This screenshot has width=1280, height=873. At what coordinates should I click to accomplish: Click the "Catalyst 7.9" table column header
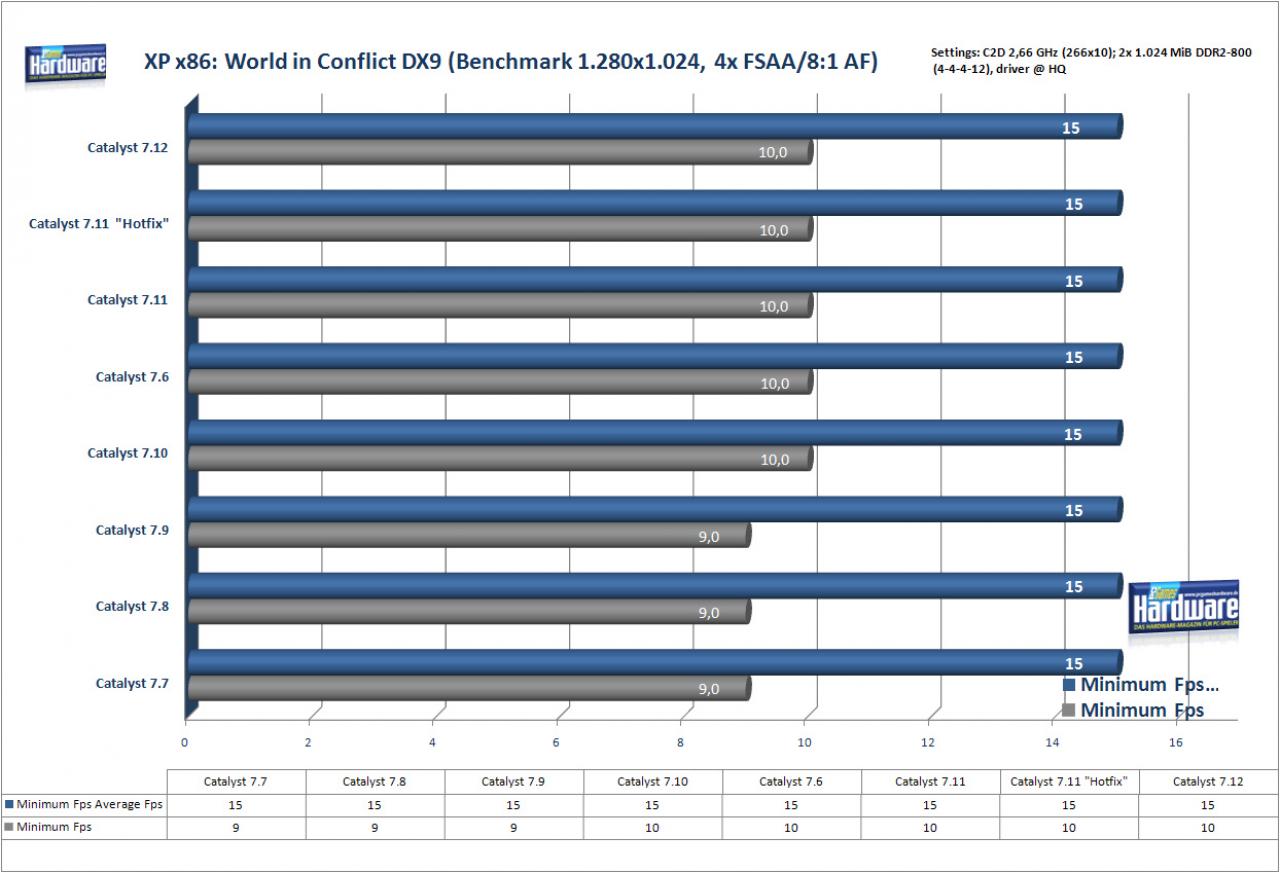click(x=513, y=782)
